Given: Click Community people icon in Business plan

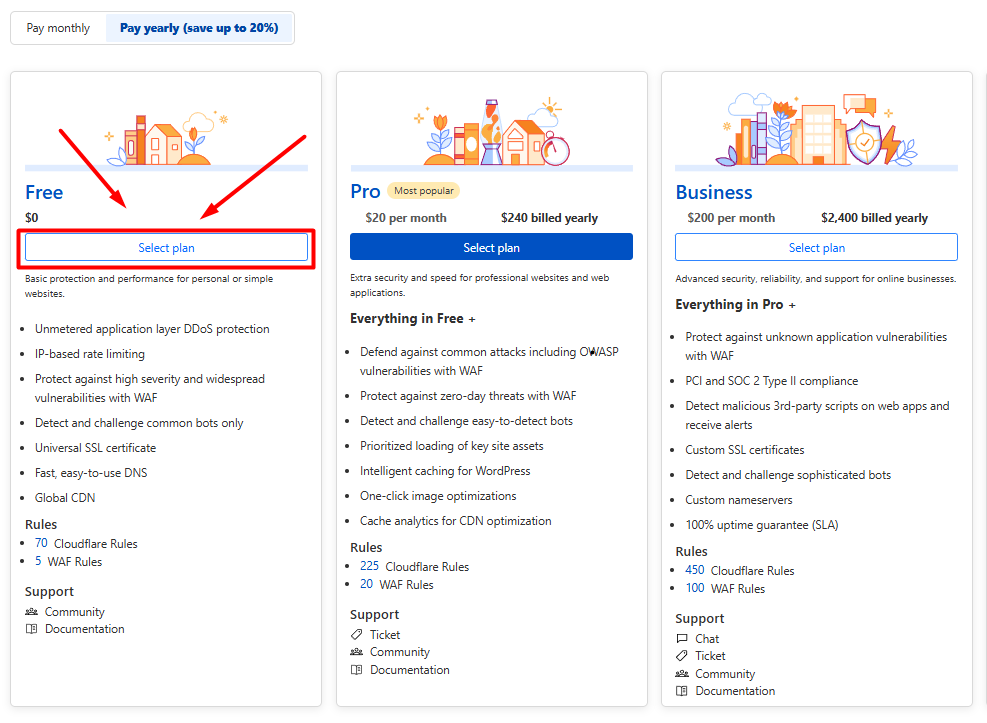Looking at the screenshot, I should tap(682, 674).
